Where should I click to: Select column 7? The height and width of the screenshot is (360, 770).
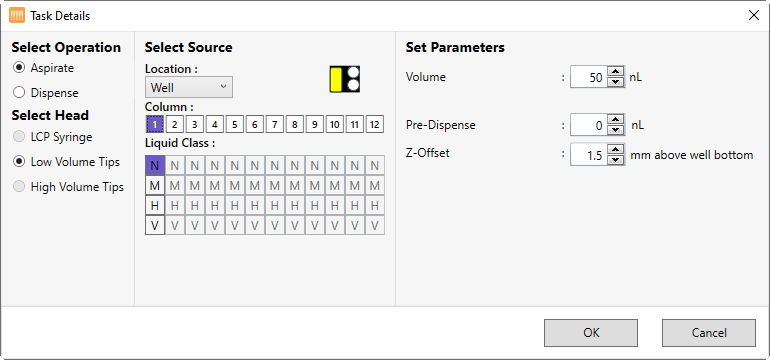point(275,125)
